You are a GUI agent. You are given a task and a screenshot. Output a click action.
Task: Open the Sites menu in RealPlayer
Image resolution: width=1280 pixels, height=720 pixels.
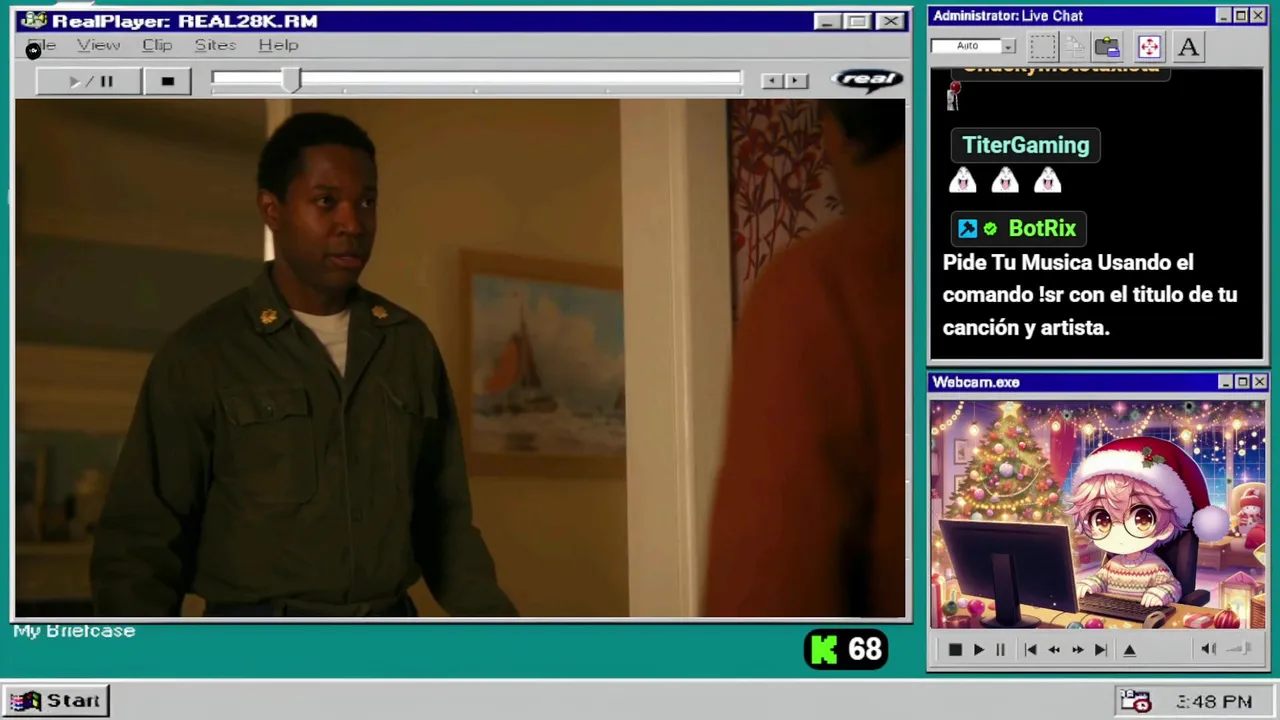[x=215, y=45]
